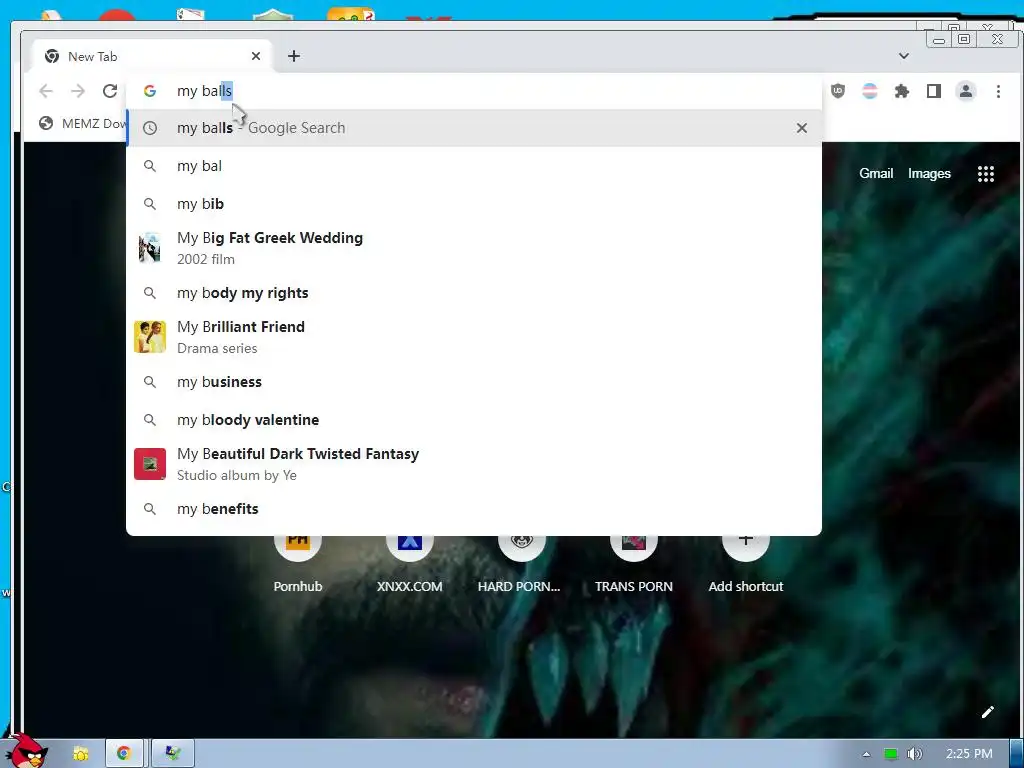Viewport: 1024px width, 768px height.
Task: Open the user profile avatar
Action: coord(966,91)
